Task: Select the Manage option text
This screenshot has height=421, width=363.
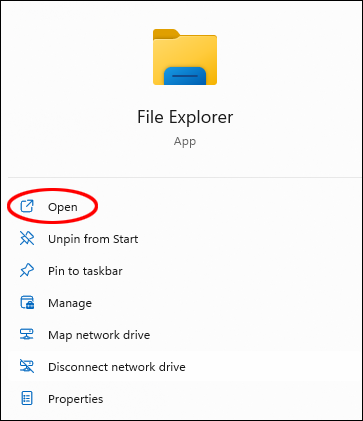Action: (x=70, y=303)
